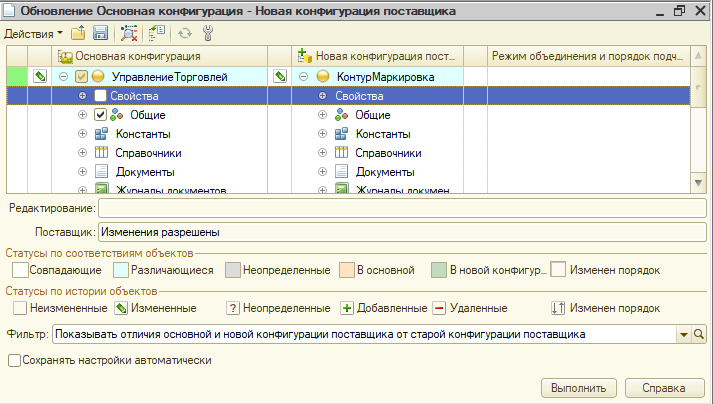Check the Свойства checkbox in main configuration

tap(100, 96)
